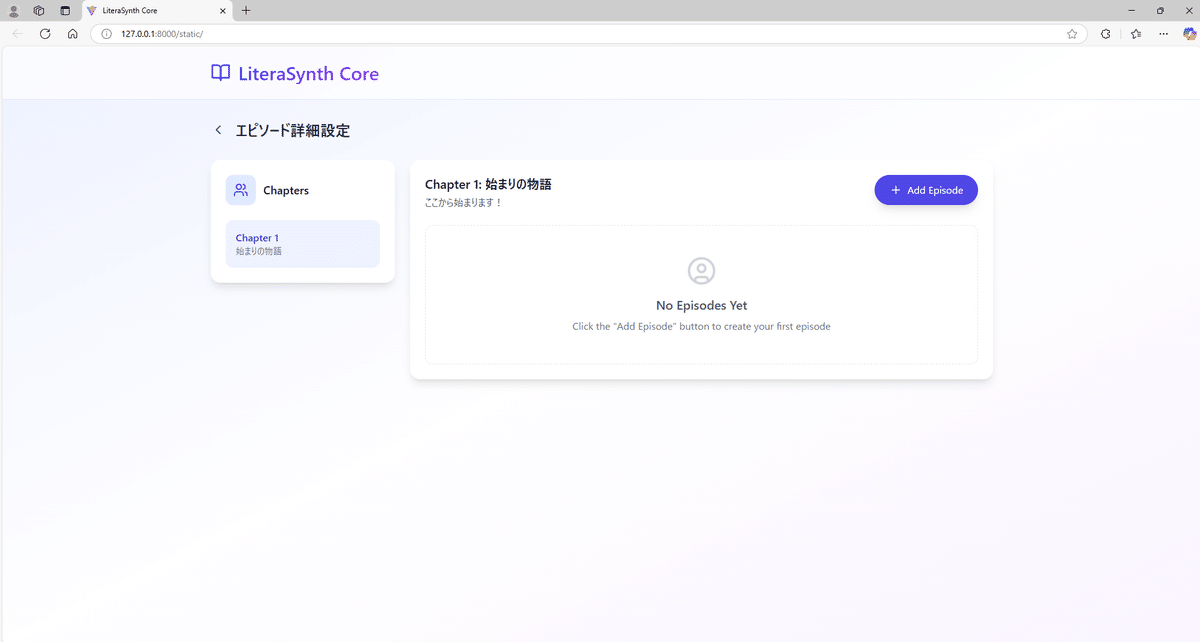The height and width of the screenshot is (642, 1200).
Task: Open the workspaces cube icon in the tab bar
Action: click(x=38, y=10)
